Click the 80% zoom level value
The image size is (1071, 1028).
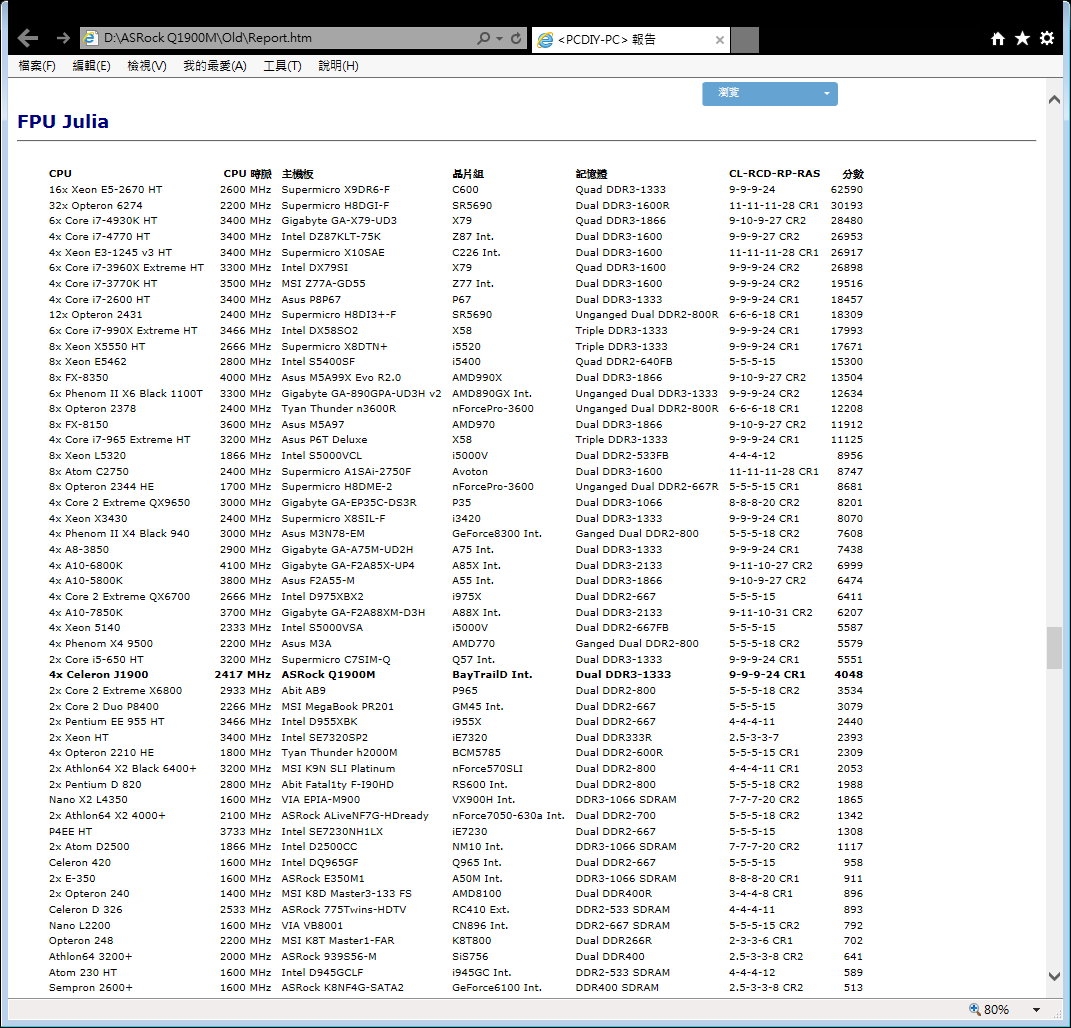(997, 1010)
